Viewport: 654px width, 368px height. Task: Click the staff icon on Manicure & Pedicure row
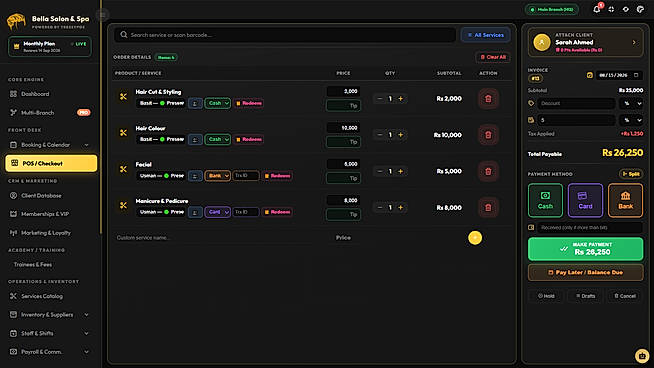[195, 212]
